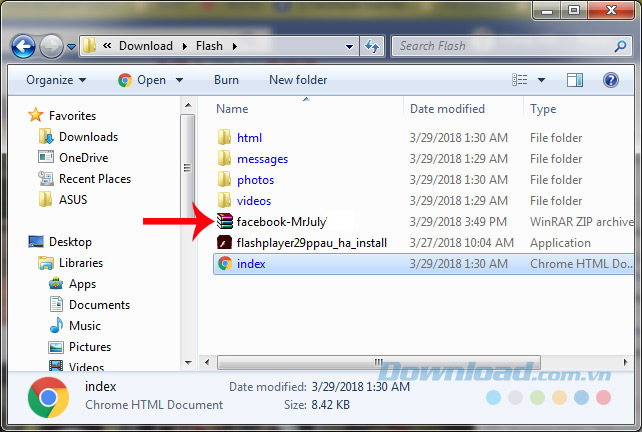Select the flashplayer29ppau_ha_install application file

(311, 243)
